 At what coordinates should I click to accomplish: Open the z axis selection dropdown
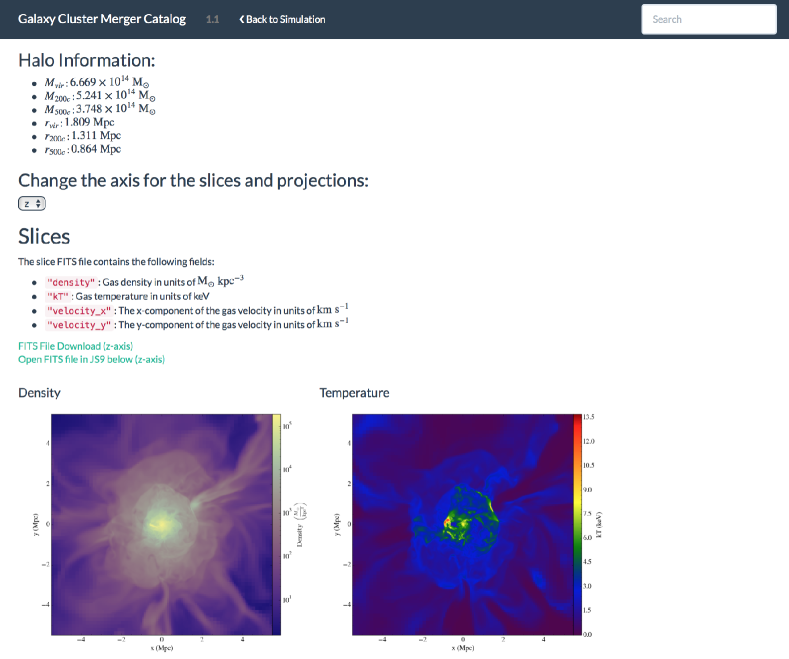point(32,203)
